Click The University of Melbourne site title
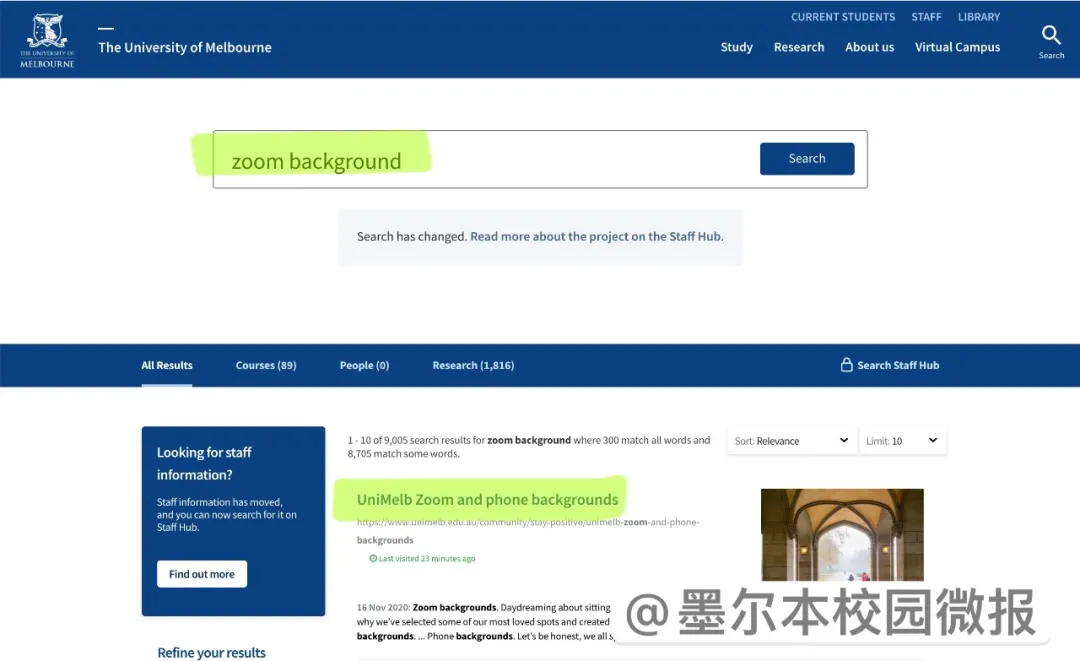1080x661 pixels. 185,47
